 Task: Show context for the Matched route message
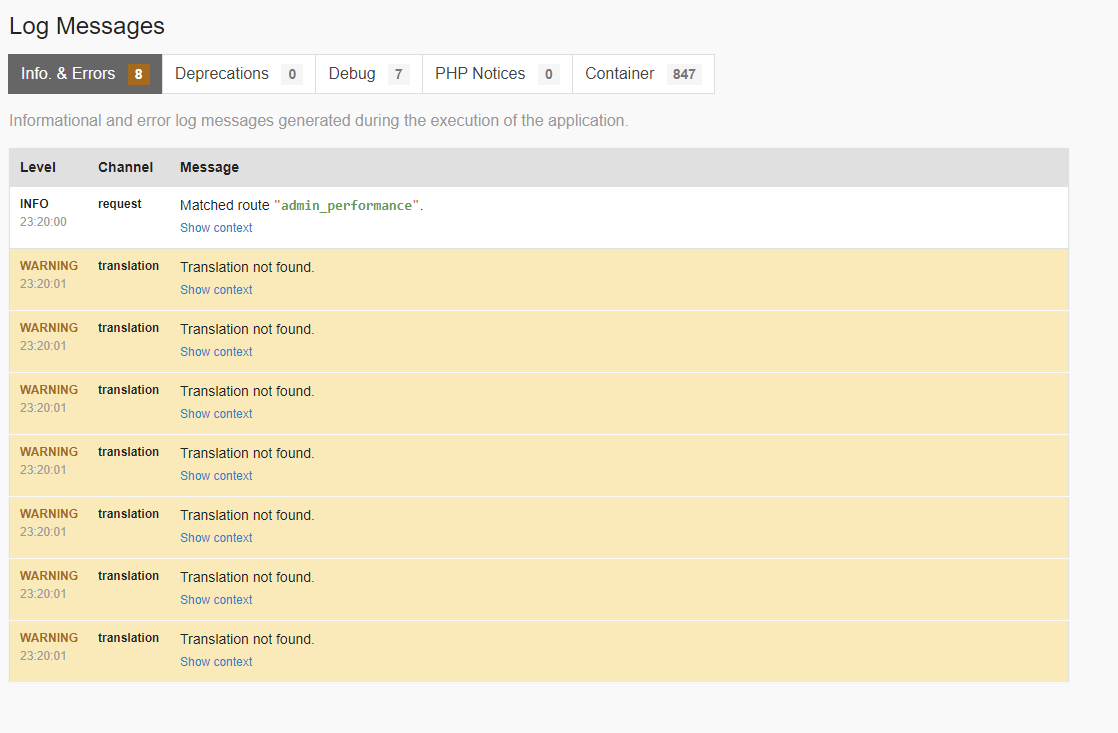[x=216, y=227]
